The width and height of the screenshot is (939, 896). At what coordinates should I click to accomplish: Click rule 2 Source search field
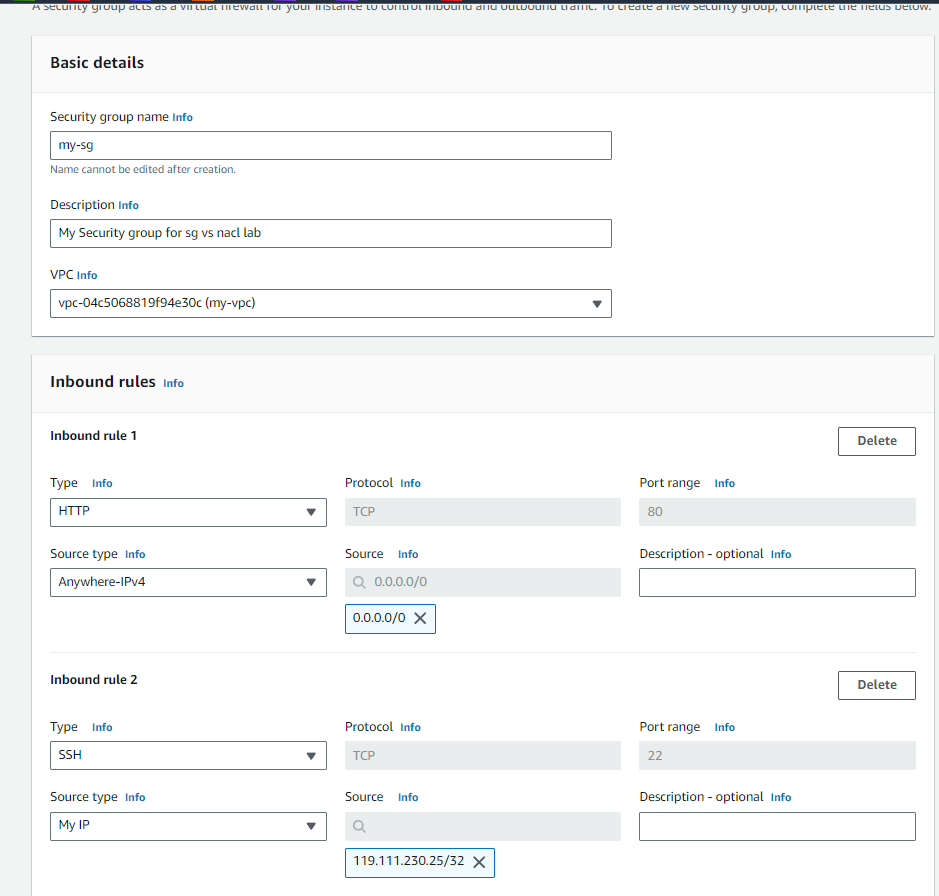click(x=483, y=826)
